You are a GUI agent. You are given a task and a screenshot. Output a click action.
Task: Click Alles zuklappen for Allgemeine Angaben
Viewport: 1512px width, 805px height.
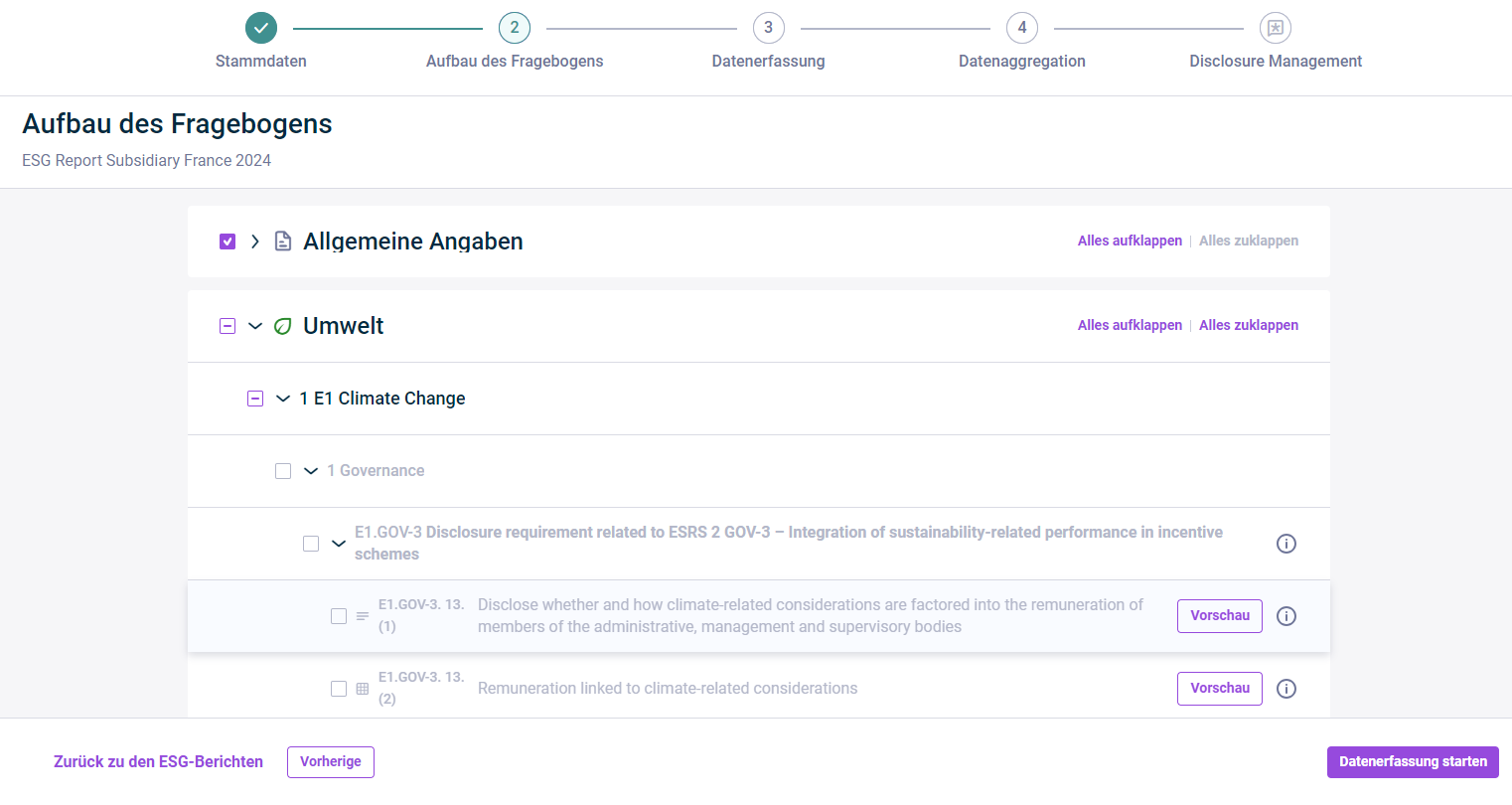pos(1249,241)
